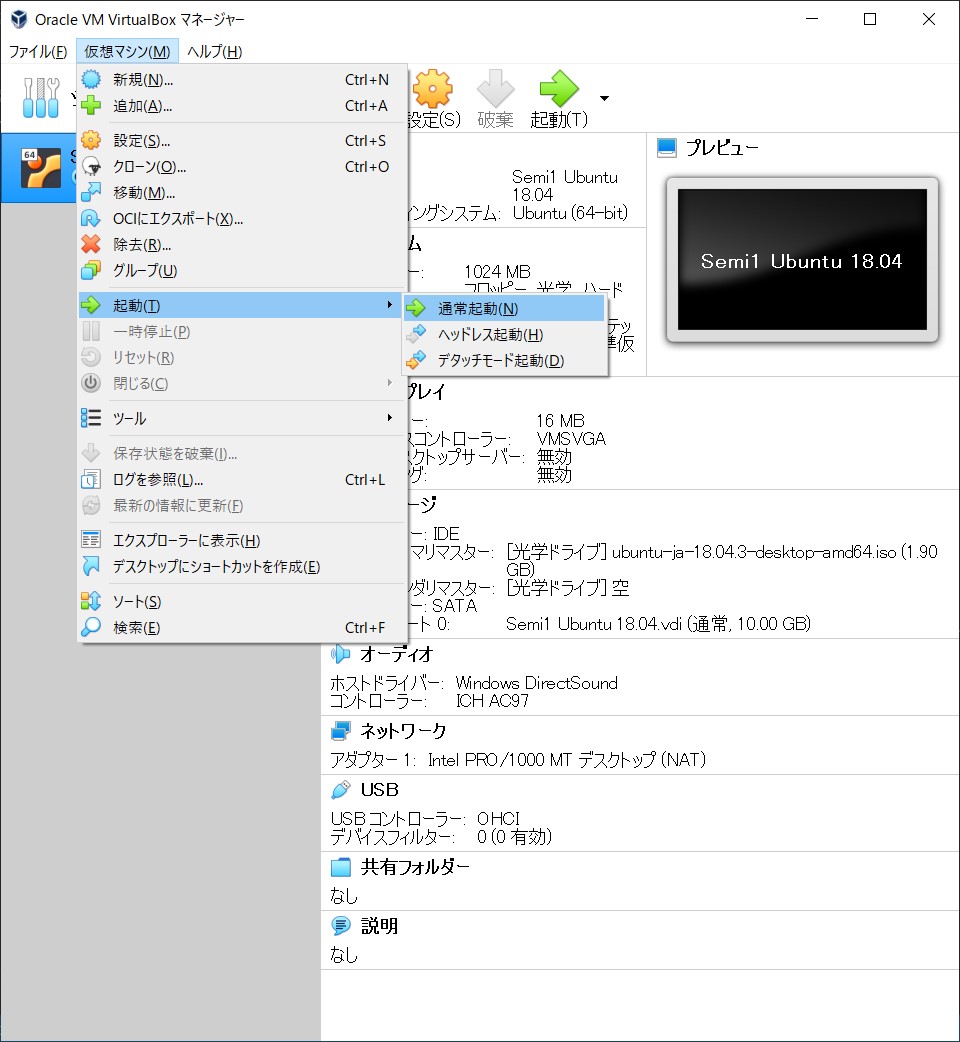This screenshot has height=1042, width=960.
Task: Click the 移動(M) move icon
Action: (x=91, y=192)
